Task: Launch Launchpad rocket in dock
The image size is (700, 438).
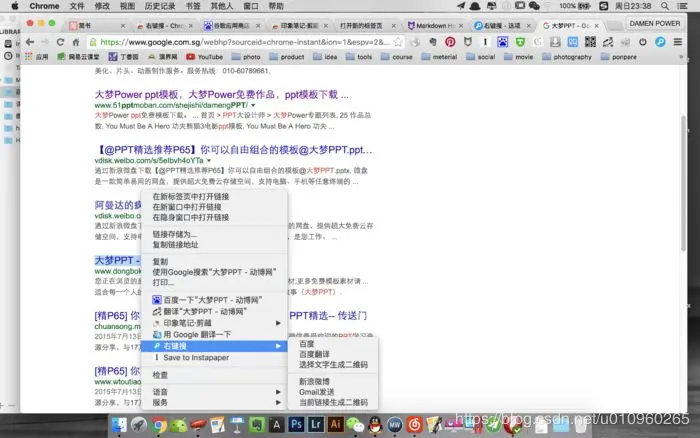Action: 138,425
